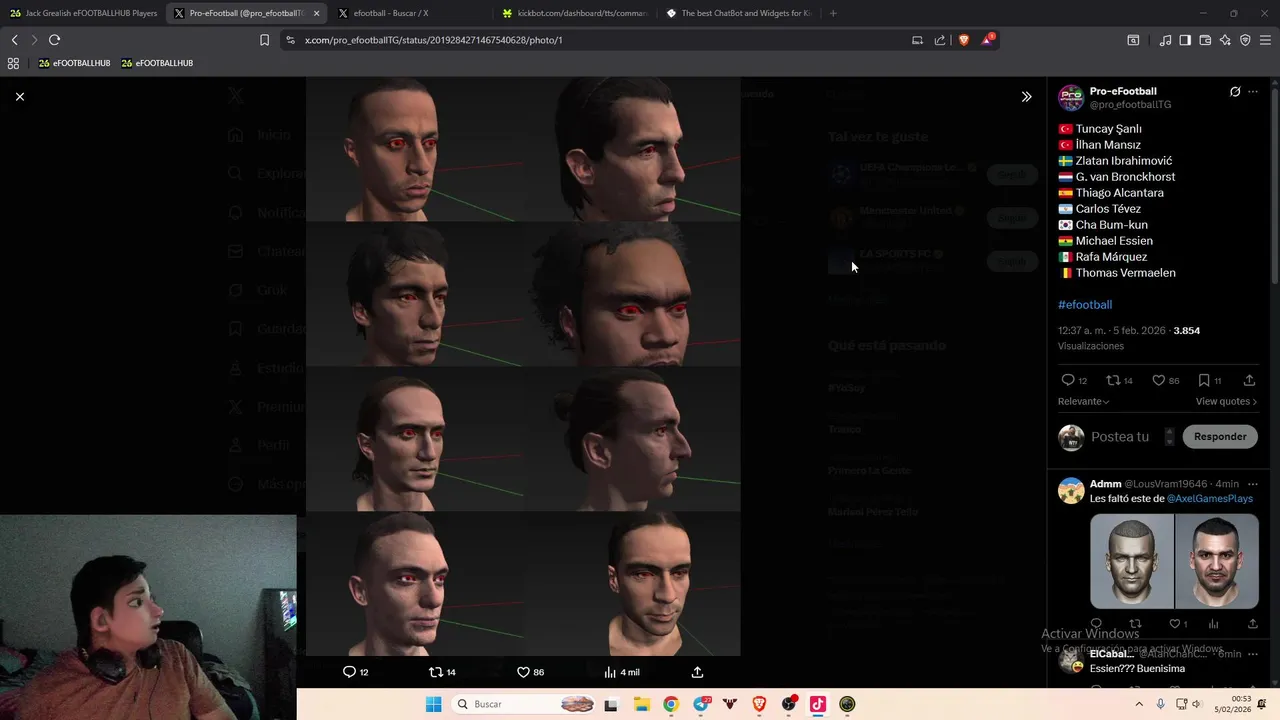
Task: Open Telegram from the taskbar
Action: (x=701, y=704)
